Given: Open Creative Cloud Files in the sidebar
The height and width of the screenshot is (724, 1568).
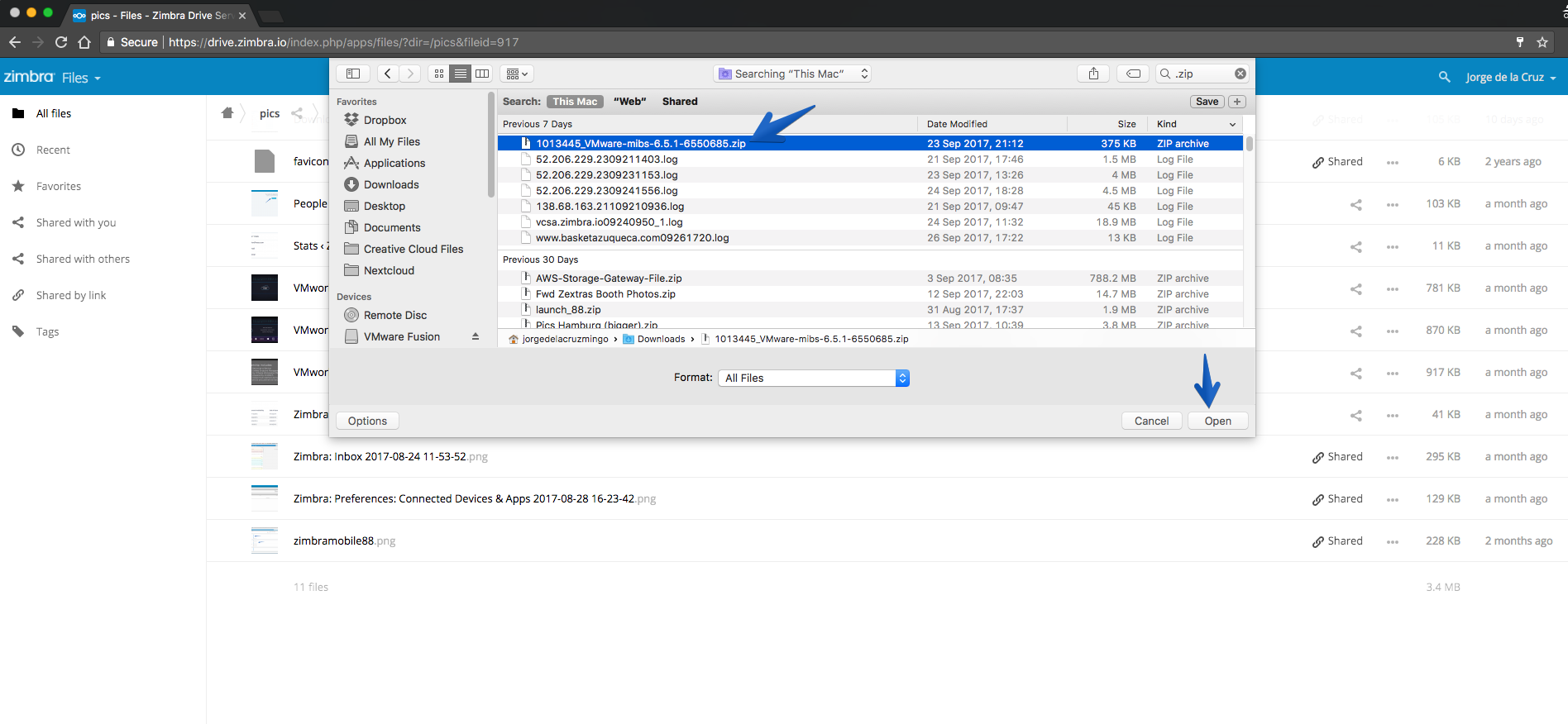Looking at the screenshot, I should [414, 249].
